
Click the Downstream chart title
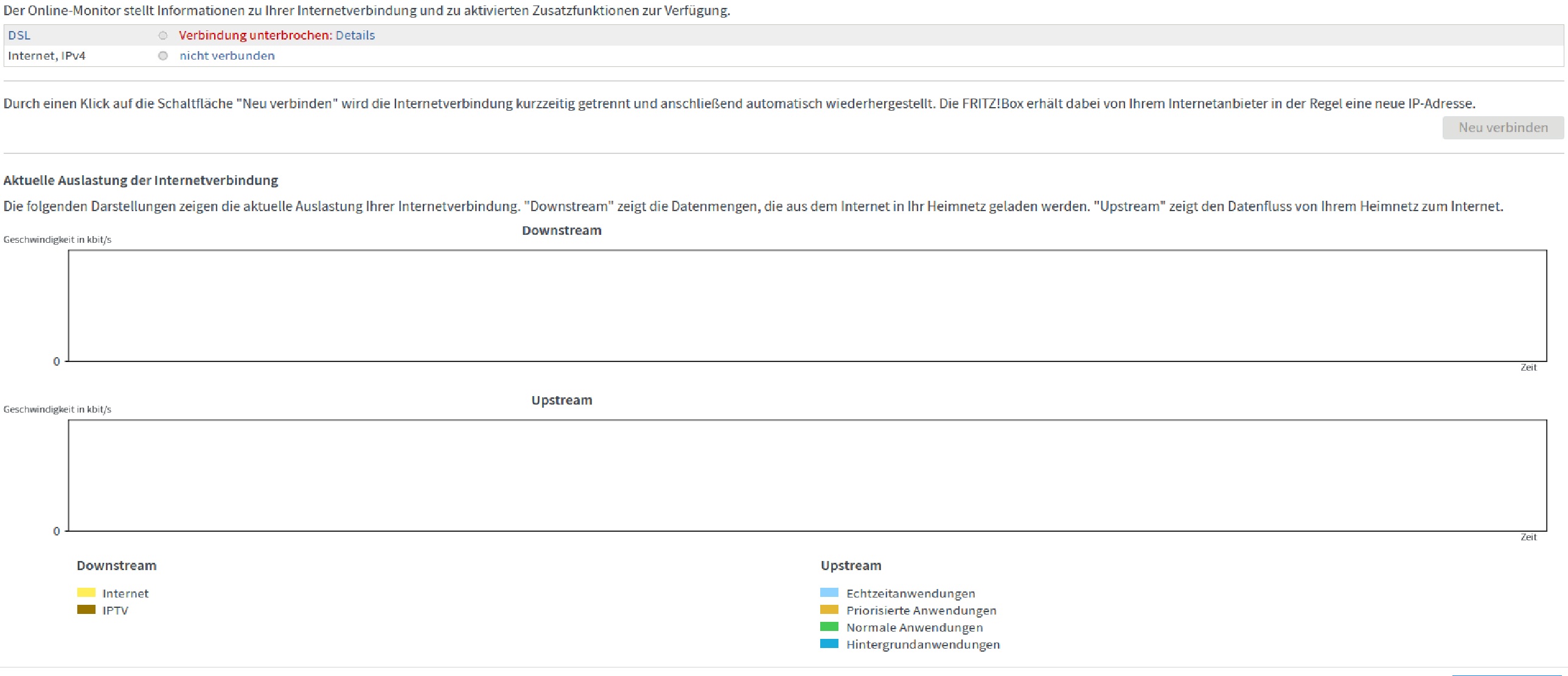(561, 231)
